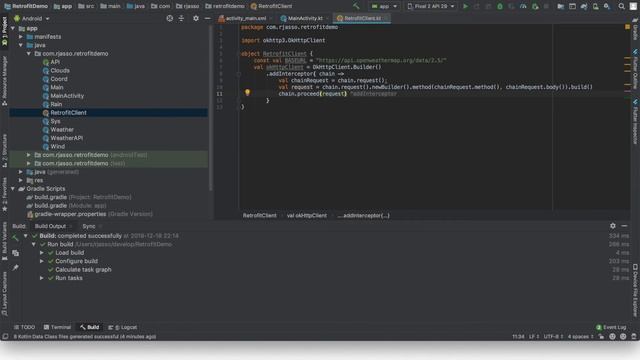The width and height of the screenshot is (640, 360).
Task: Switch to the MainActivity.kt editor tab
Action: click(304, 18)
